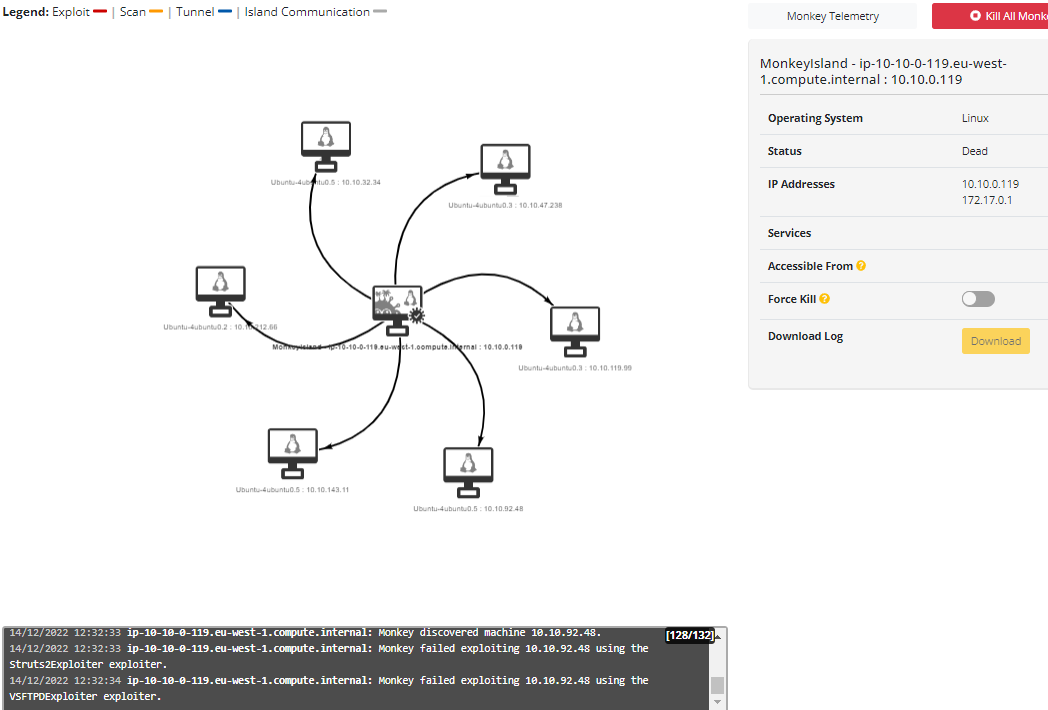
Task: Toggle the Force Kill switch
Action: 978,299
